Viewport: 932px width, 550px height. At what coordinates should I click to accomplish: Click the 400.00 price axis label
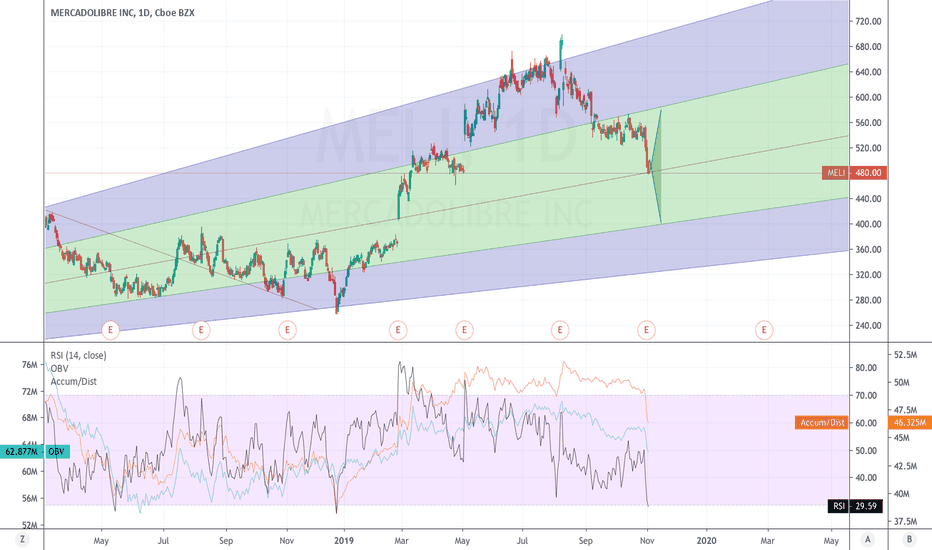(868, 224)
